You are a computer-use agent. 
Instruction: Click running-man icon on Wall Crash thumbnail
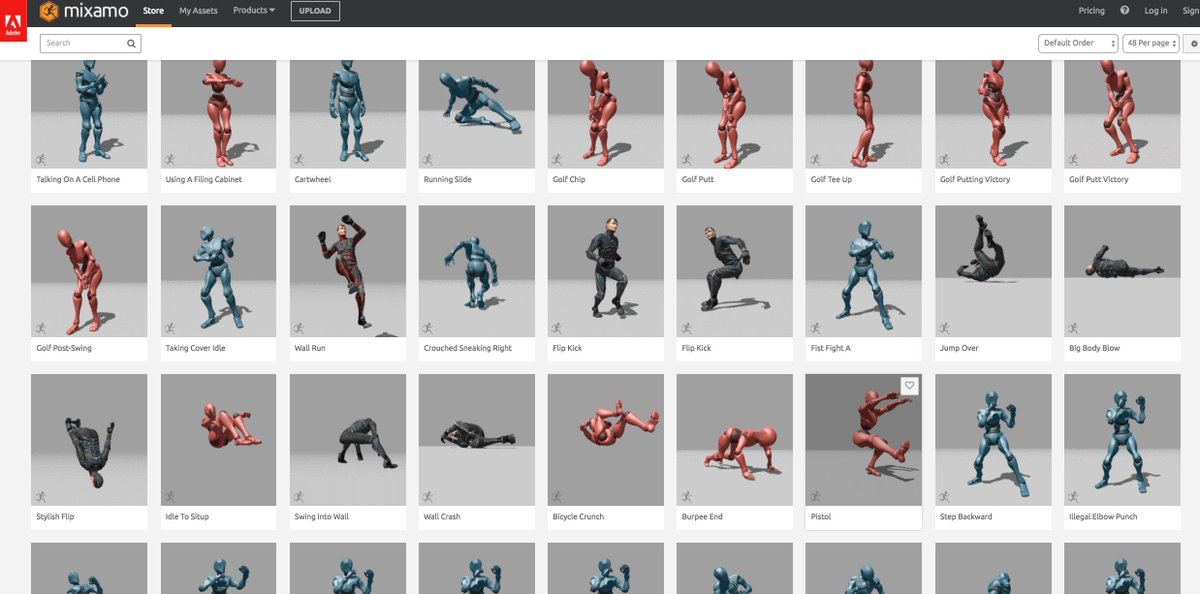(x=428, y=496)
